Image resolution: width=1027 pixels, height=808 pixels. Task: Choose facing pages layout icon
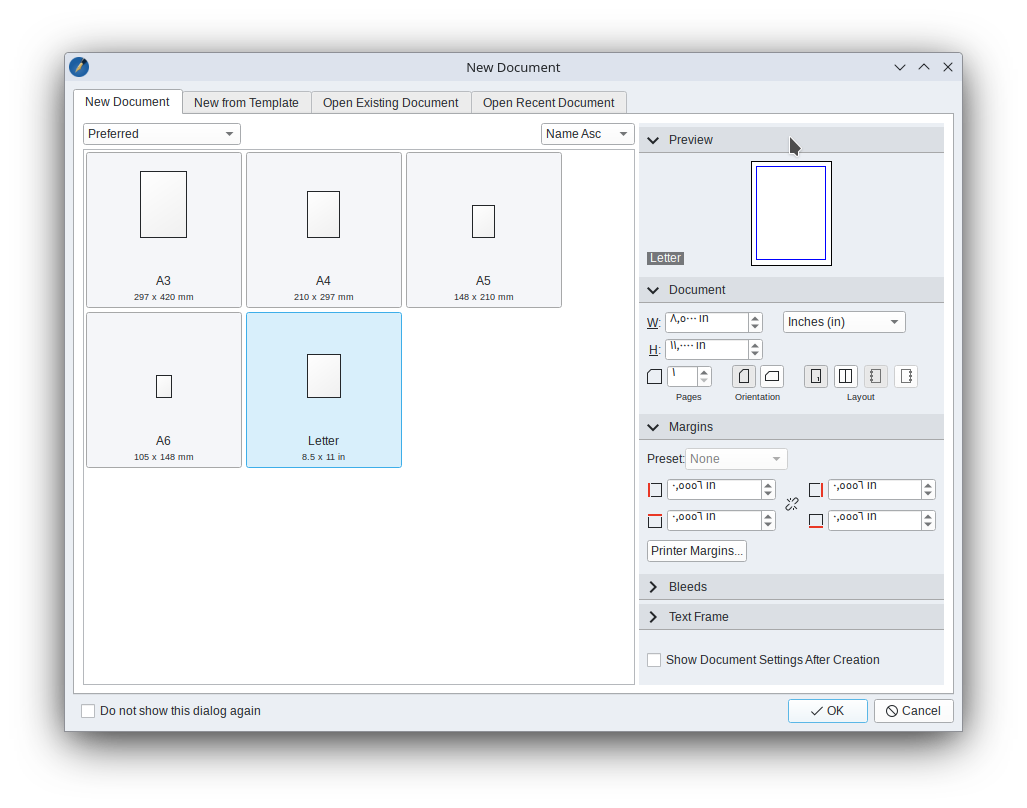click(x=845, y=377)
